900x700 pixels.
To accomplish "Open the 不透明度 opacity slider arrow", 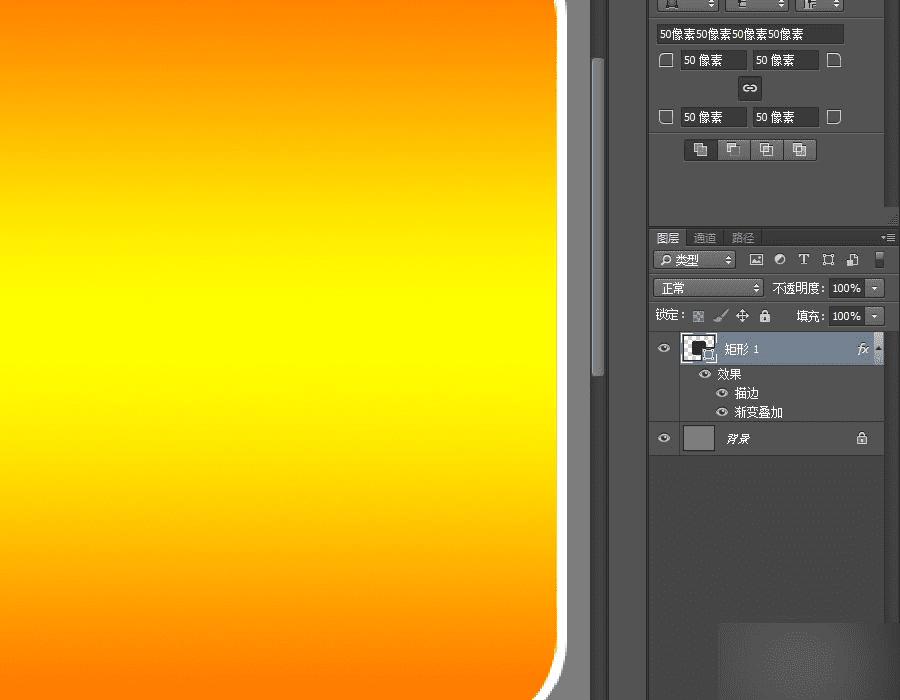I will tap(875, 288).
